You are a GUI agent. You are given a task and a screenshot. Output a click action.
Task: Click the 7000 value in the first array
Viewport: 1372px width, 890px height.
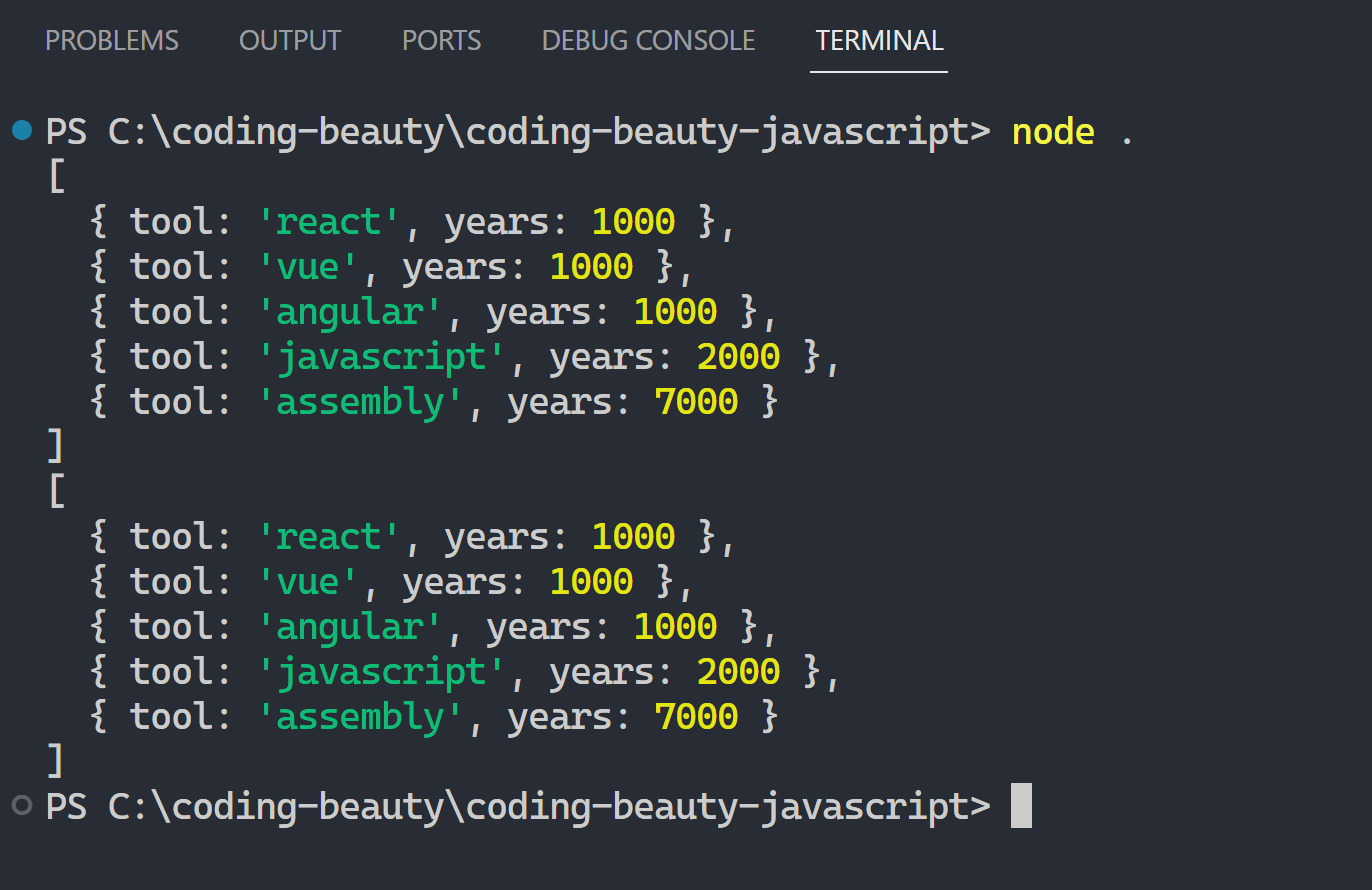(x=696, y=401)
